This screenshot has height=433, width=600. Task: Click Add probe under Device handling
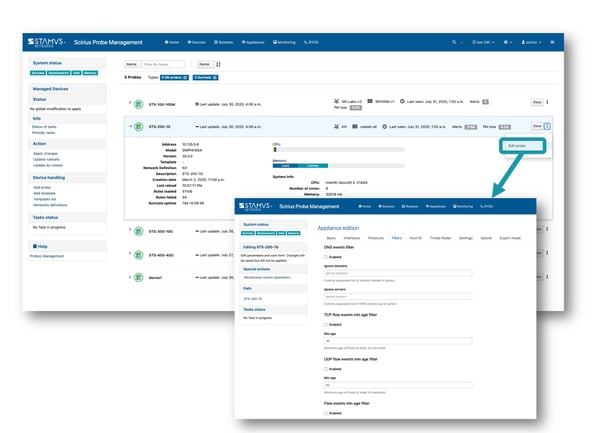(42, 187)
